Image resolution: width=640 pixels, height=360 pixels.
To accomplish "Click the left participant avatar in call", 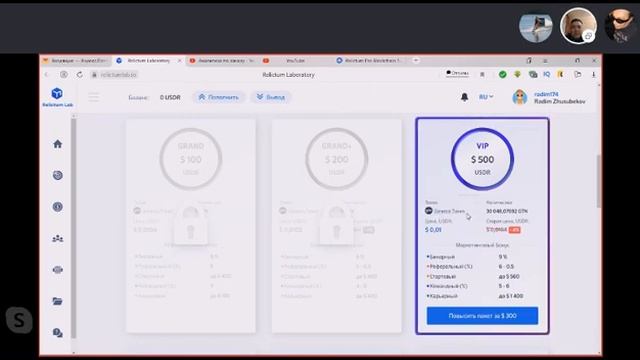I will pyautogui.click(x=536, y=27).
